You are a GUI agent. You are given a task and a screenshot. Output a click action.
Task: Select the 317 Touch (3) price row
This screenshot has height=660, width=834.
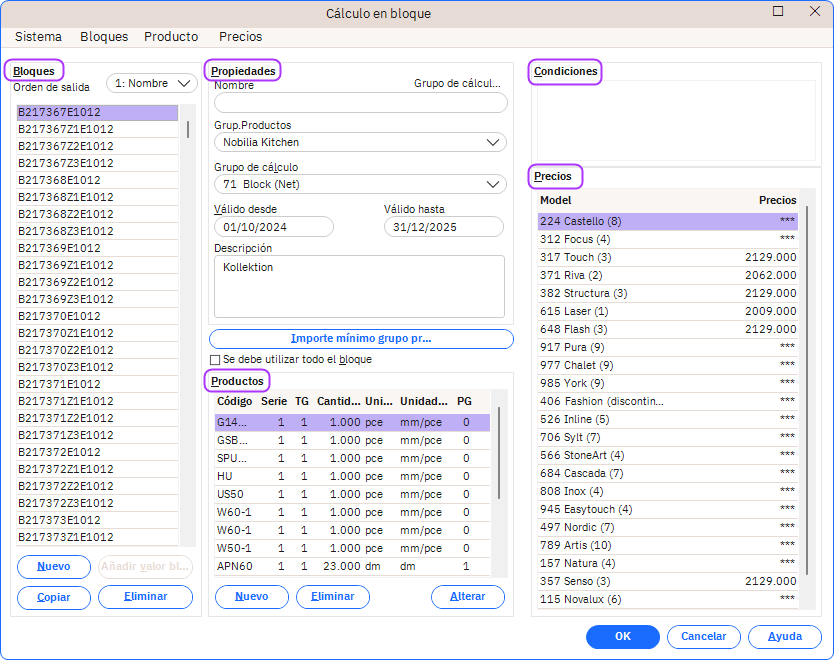(x=667, y=257)
